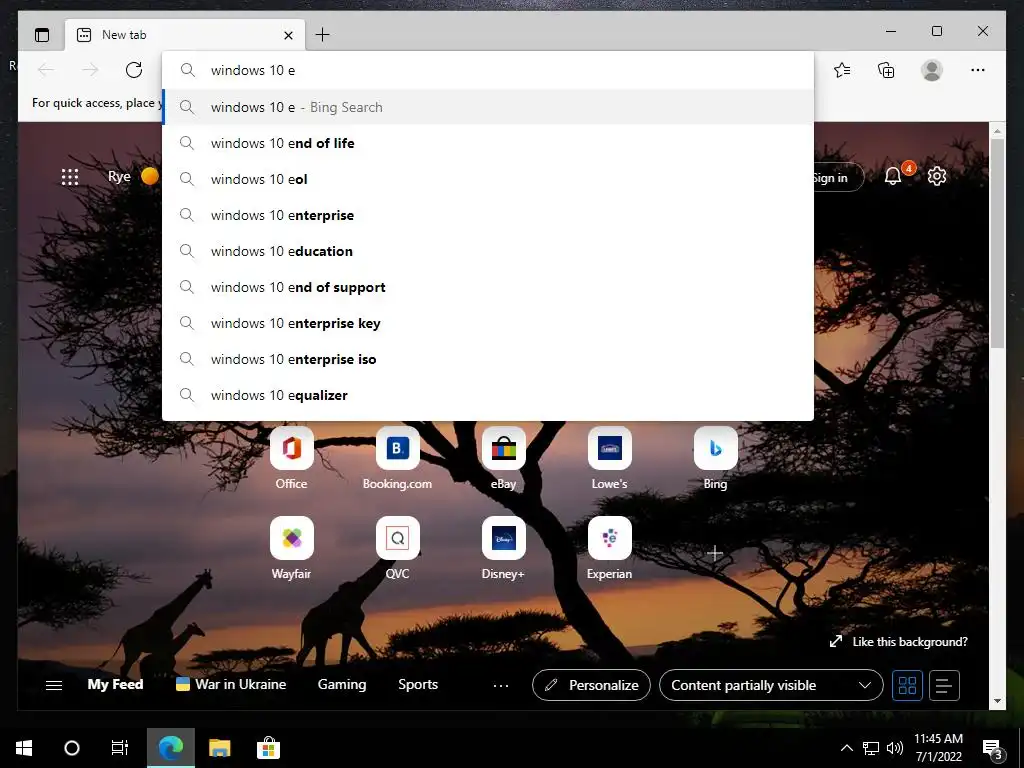Screen dimensions: 1024x768
Task: Open a new browser tab
Action: coord(323,35)
